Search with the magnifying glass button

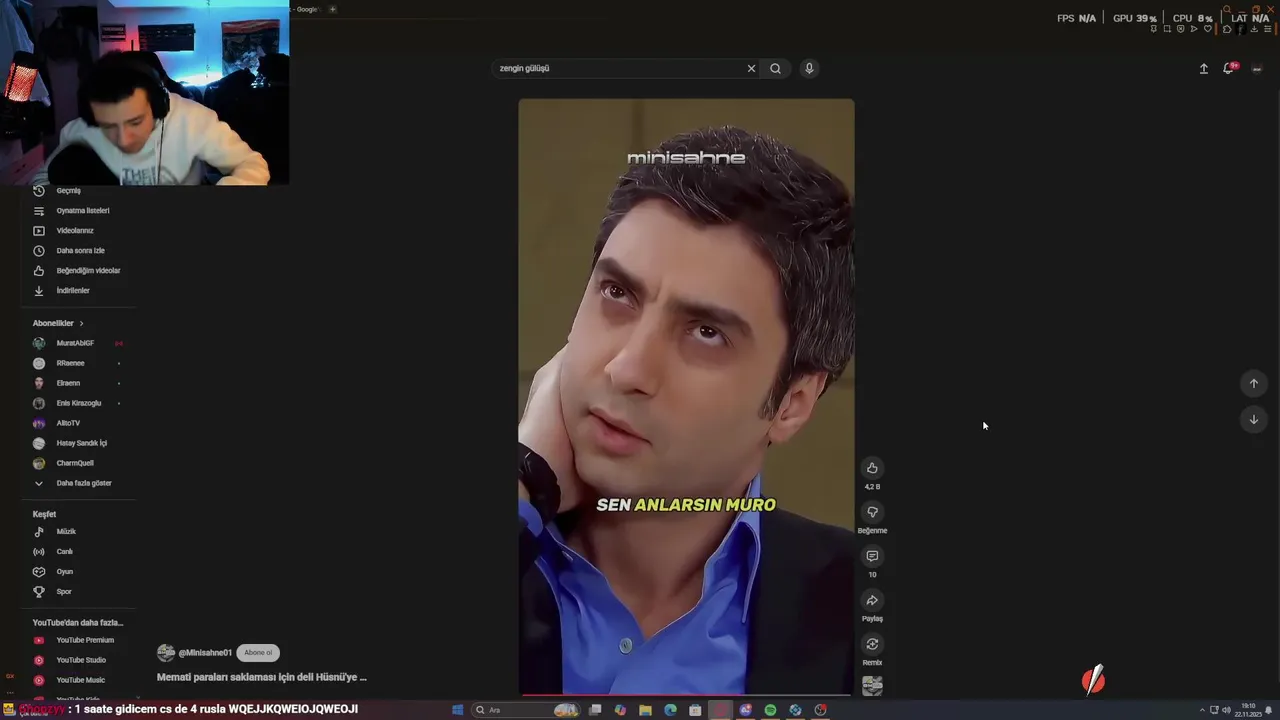point(775,68)
